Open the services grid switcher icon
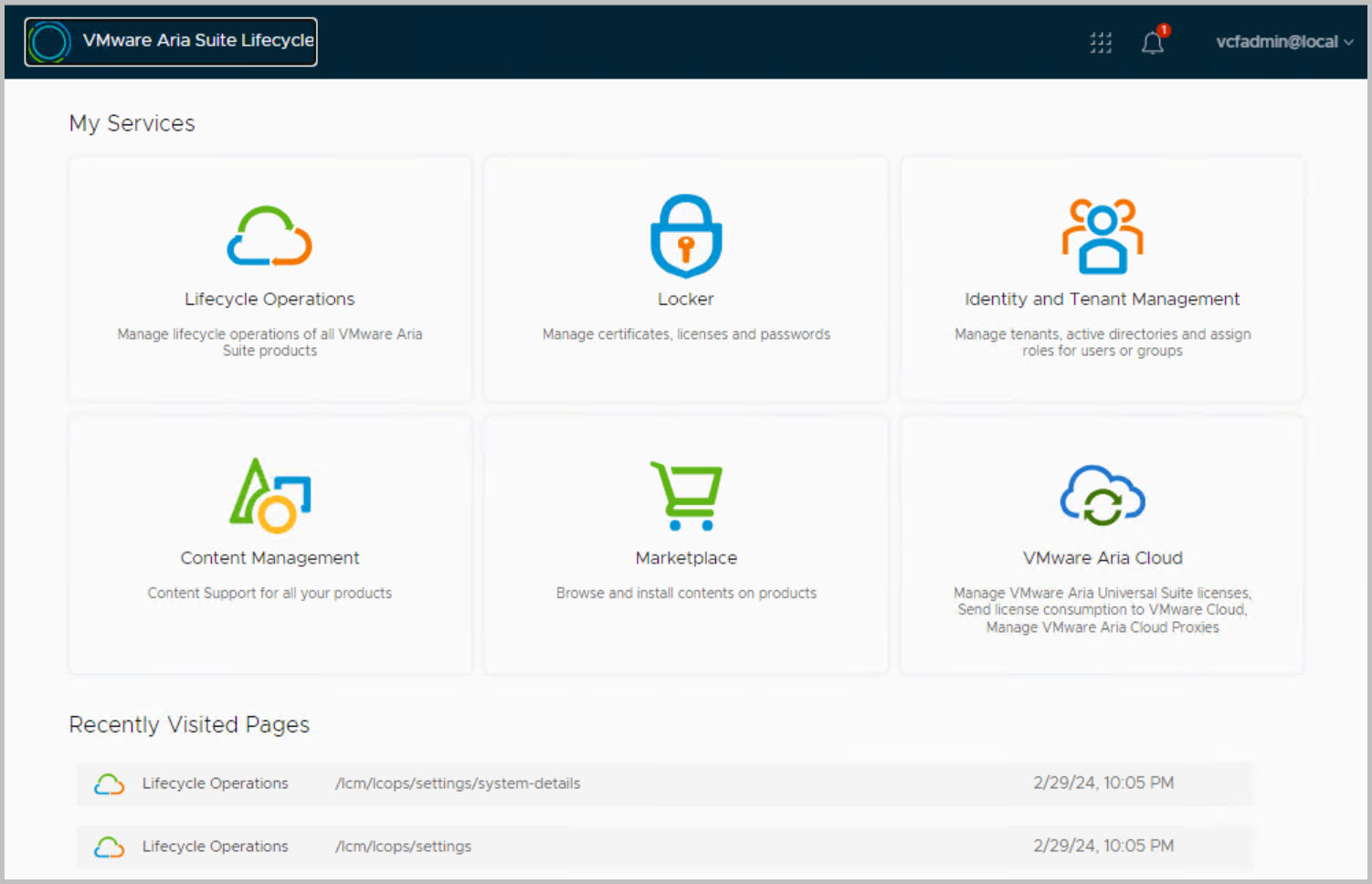 [1101, 42]
